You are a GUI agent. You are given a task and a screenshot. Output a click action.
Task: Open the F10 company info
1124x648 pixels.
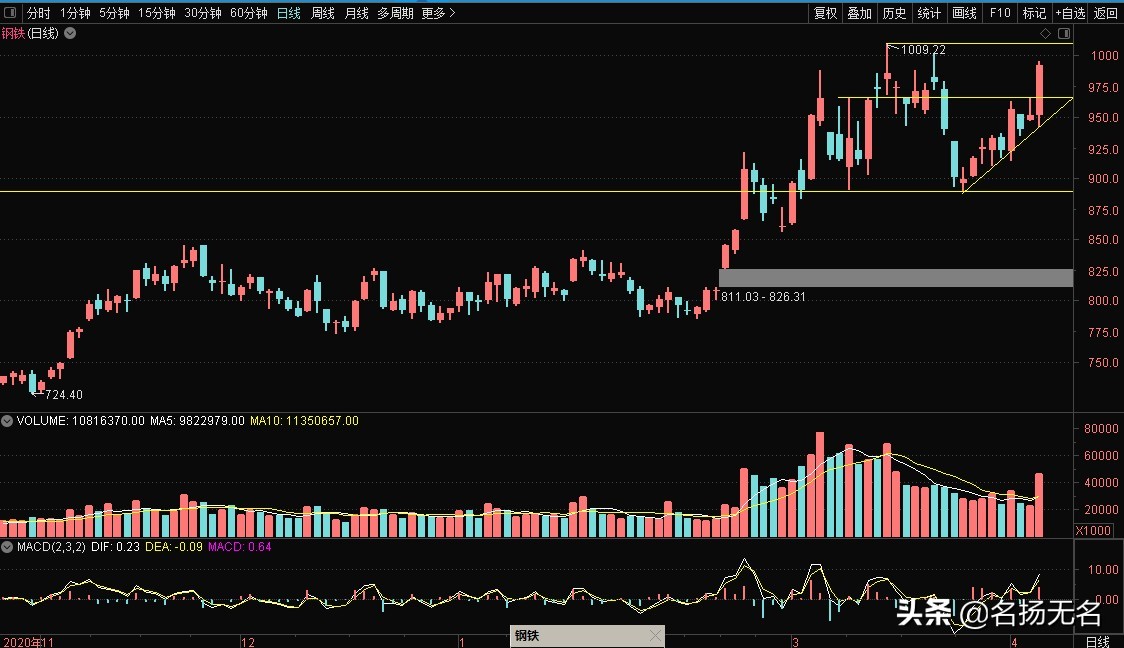tap(999, 13)
